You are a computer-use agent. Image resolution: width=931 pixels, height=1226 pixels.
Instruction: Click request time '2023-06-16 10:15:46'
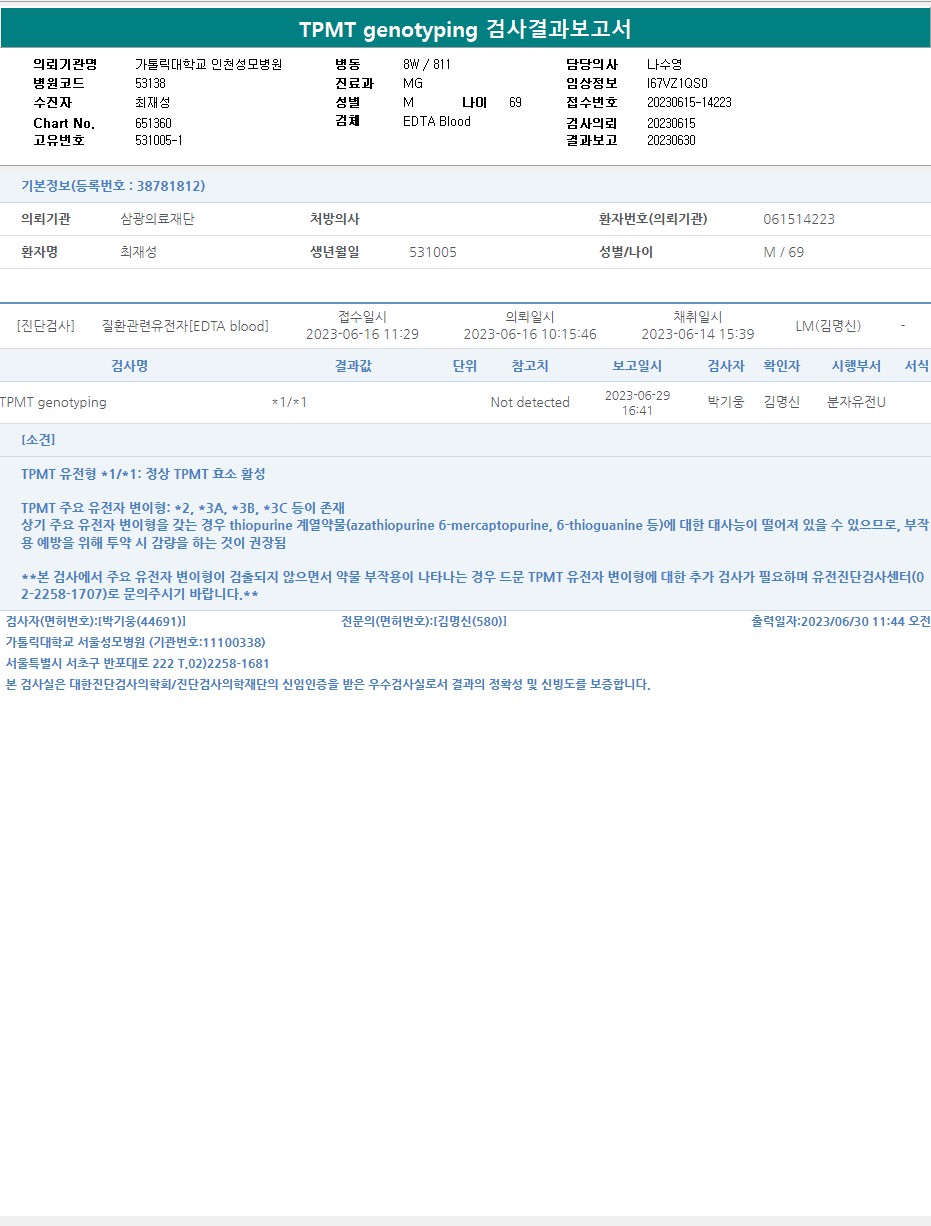coord(530,334)
